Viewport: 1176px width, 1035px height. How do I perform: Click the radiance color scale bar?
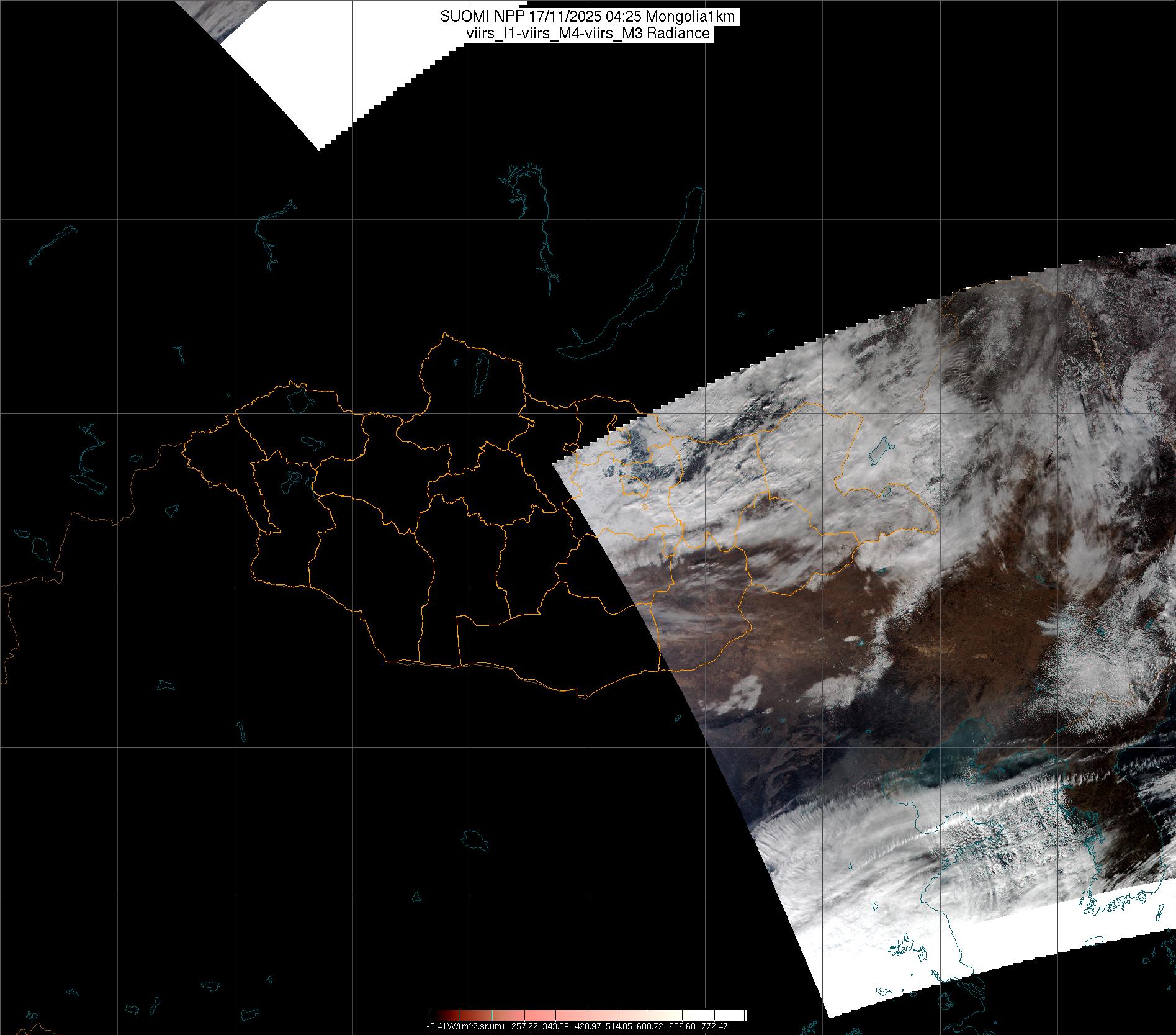click(x=587, y=1015)
